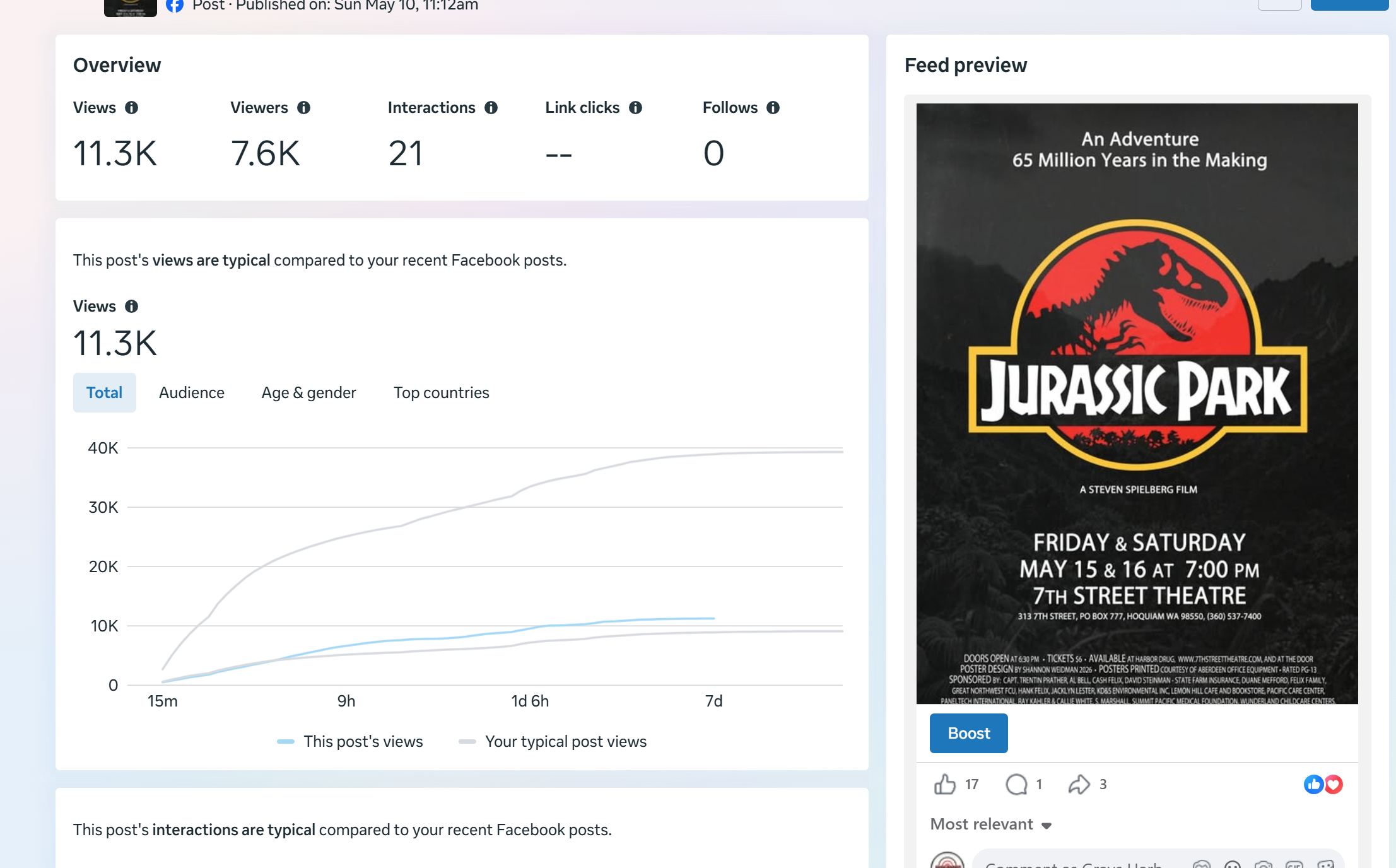Click the info icon next to Interactions

point(491,108)
